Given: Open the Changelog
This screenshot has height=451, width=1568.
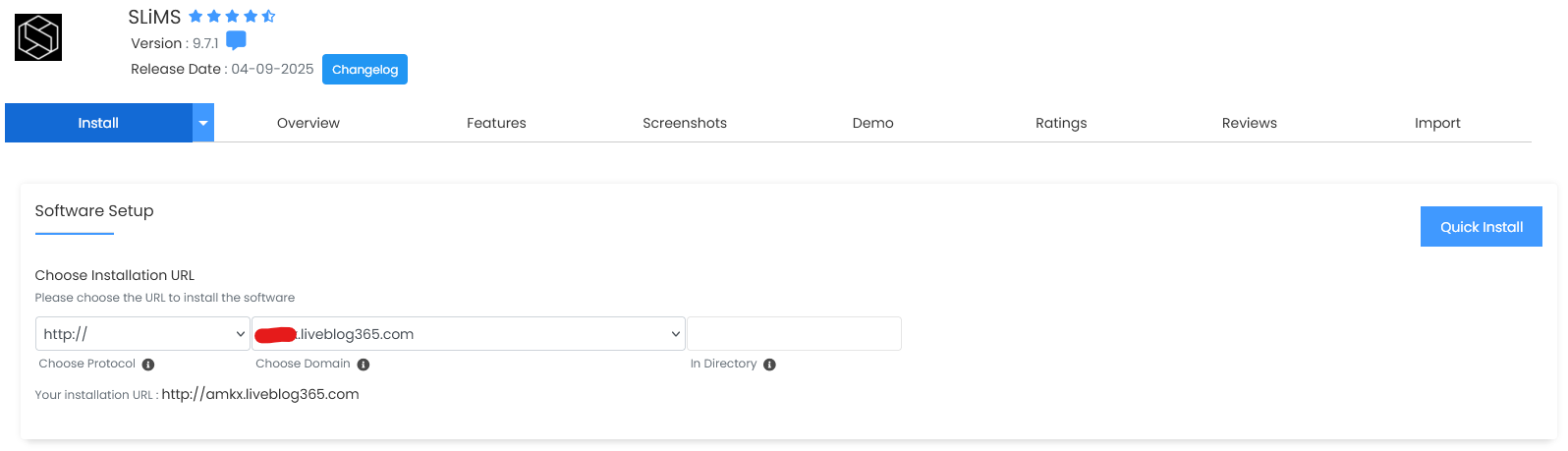Looking at the screenshot, I should (x=364, y=70).
